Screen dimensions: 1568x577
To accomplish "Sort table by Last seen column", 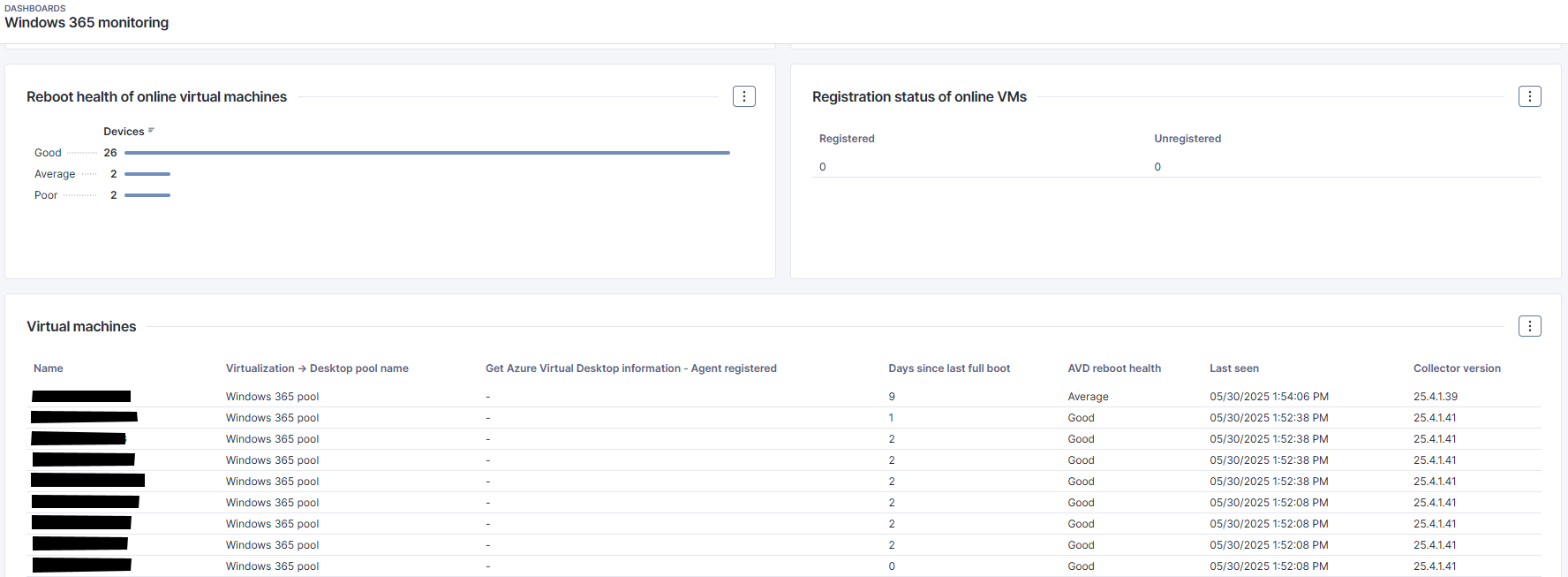I will (1233, 368).
